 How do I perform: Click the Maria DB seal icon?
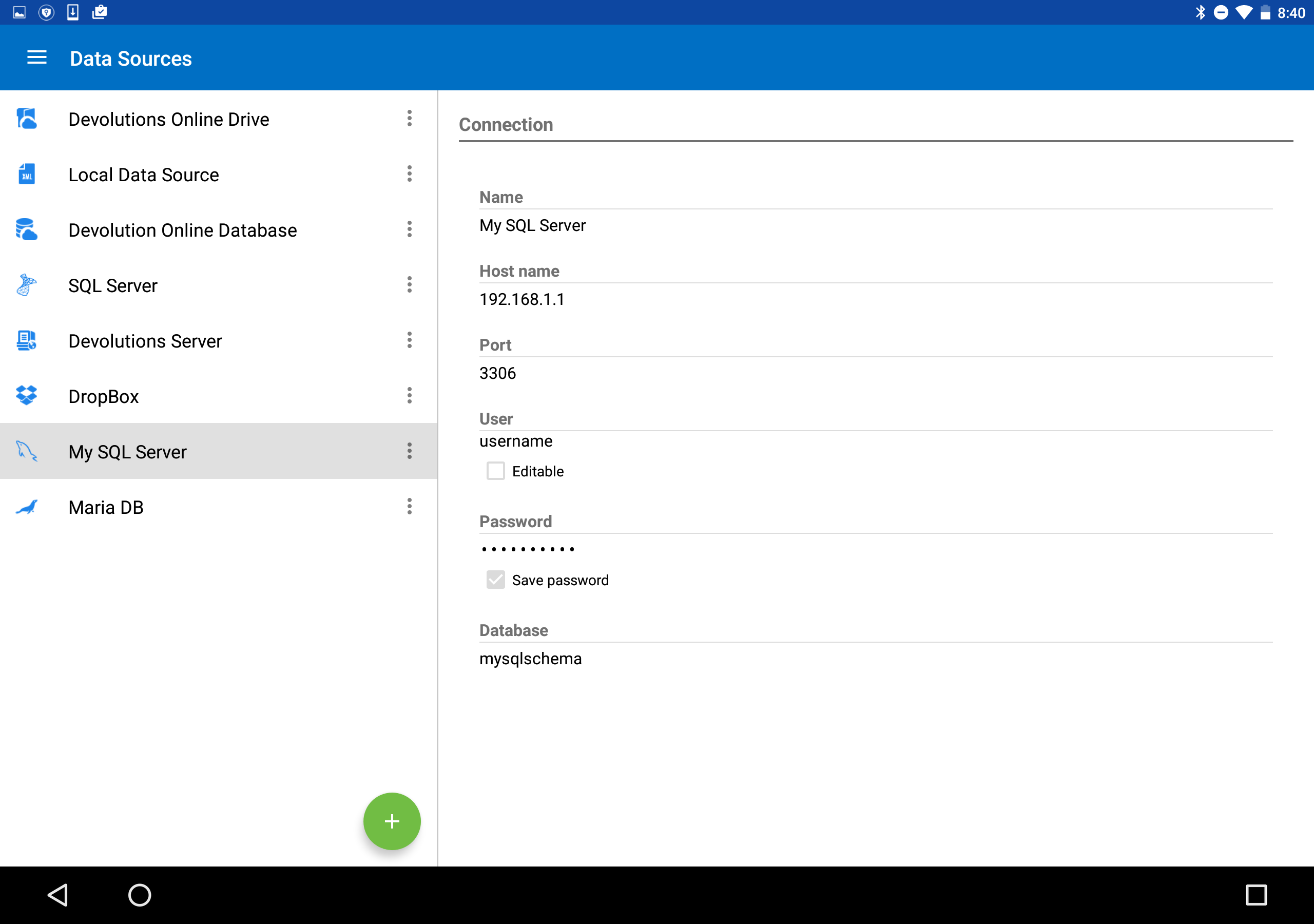[26, 507]
